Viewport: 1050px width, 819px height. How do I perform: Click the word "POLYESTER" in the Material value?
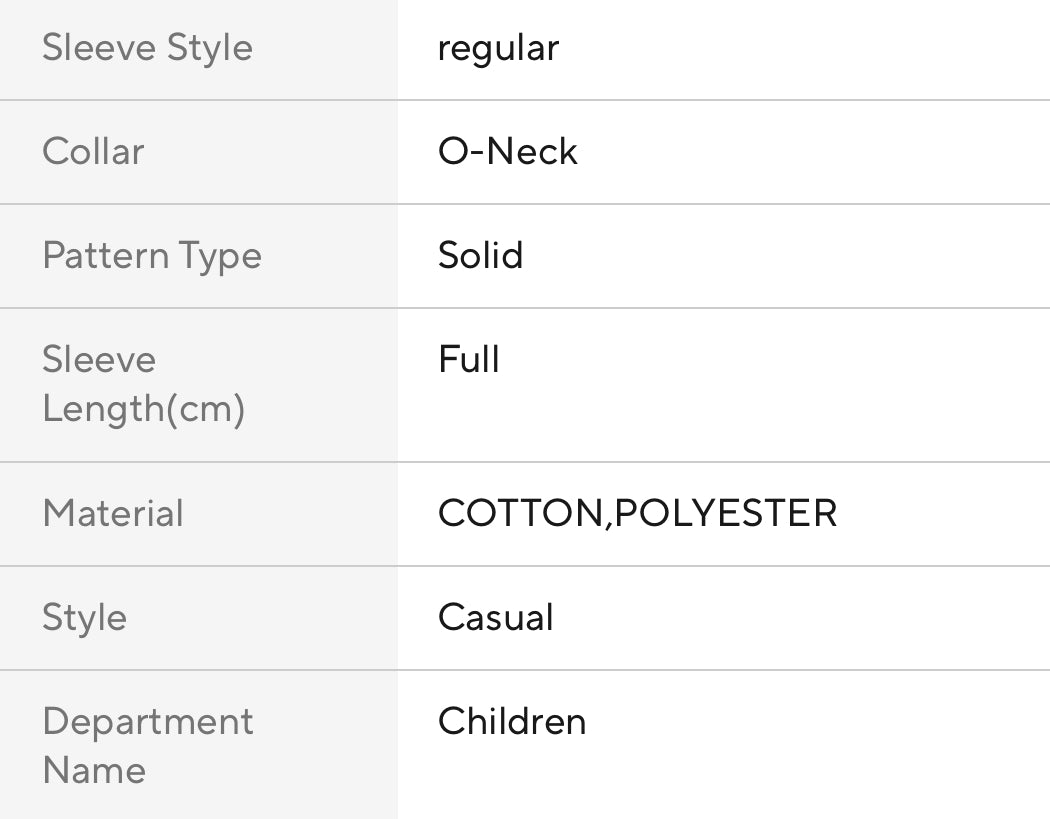(x=725, y=514)
